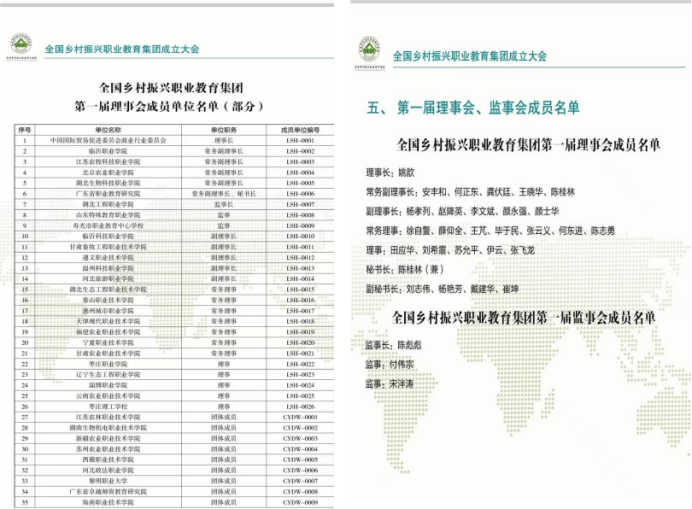Select the cell '广东省职业教育研究院'
This screenshot has height=509, width=692.
pos(108,193)
